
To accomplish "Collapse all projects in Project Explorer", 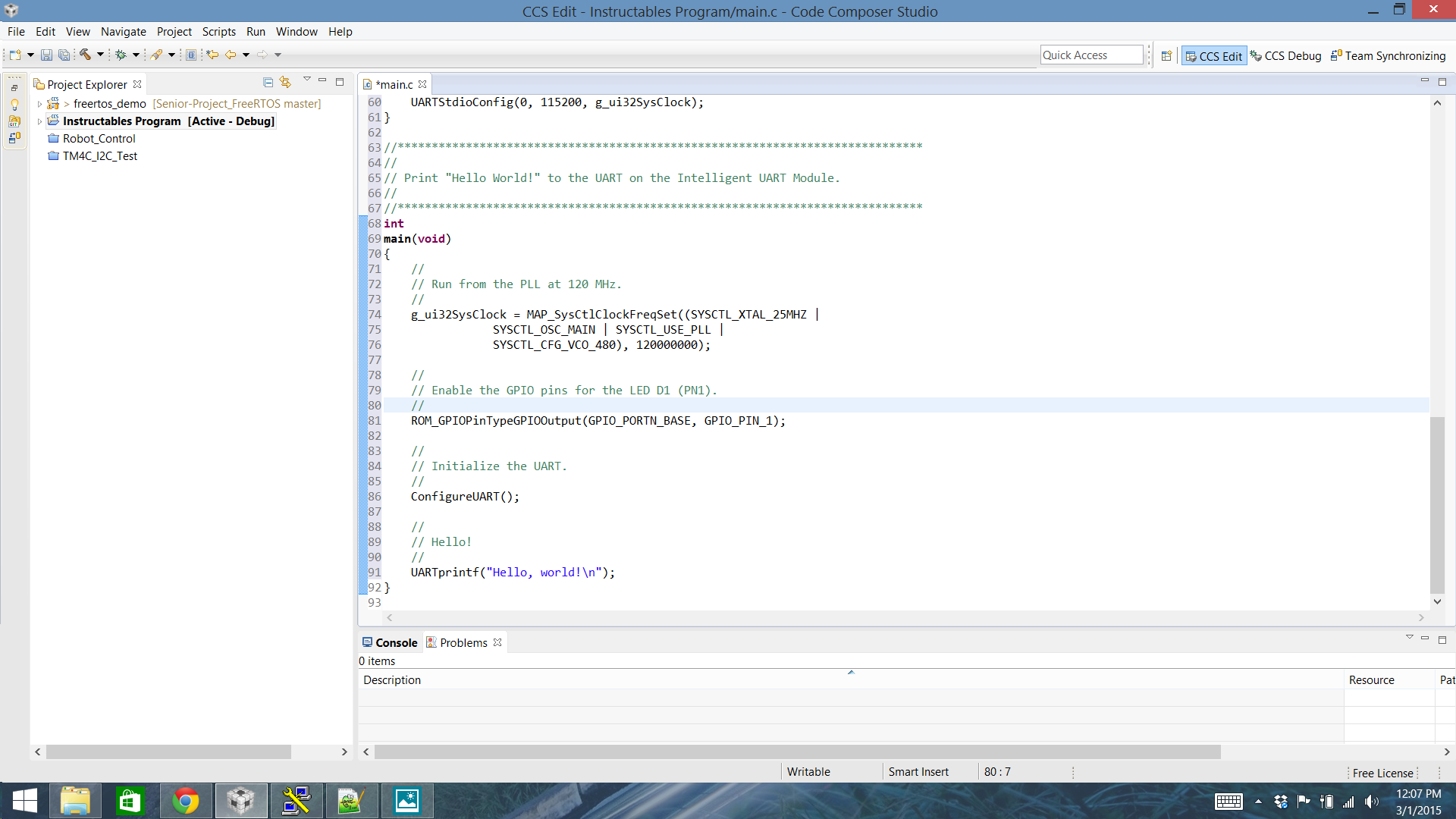I will [x=268, y=82].
